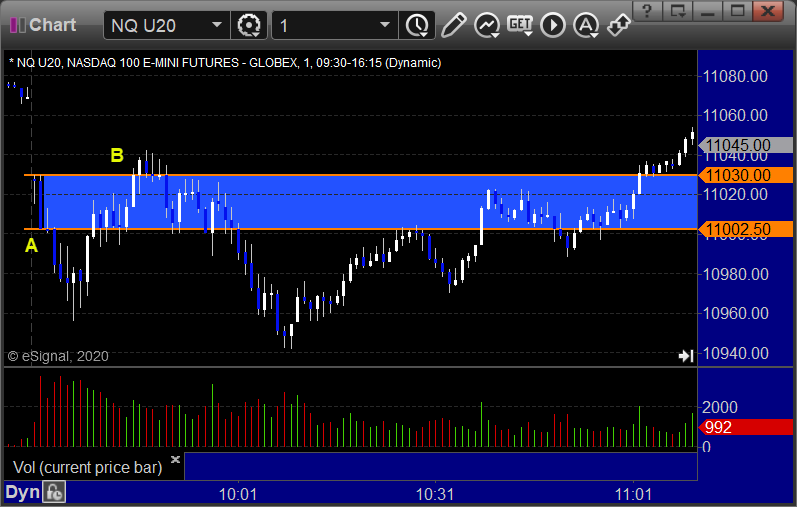Click the 11002.50 orange price marker

745,229
